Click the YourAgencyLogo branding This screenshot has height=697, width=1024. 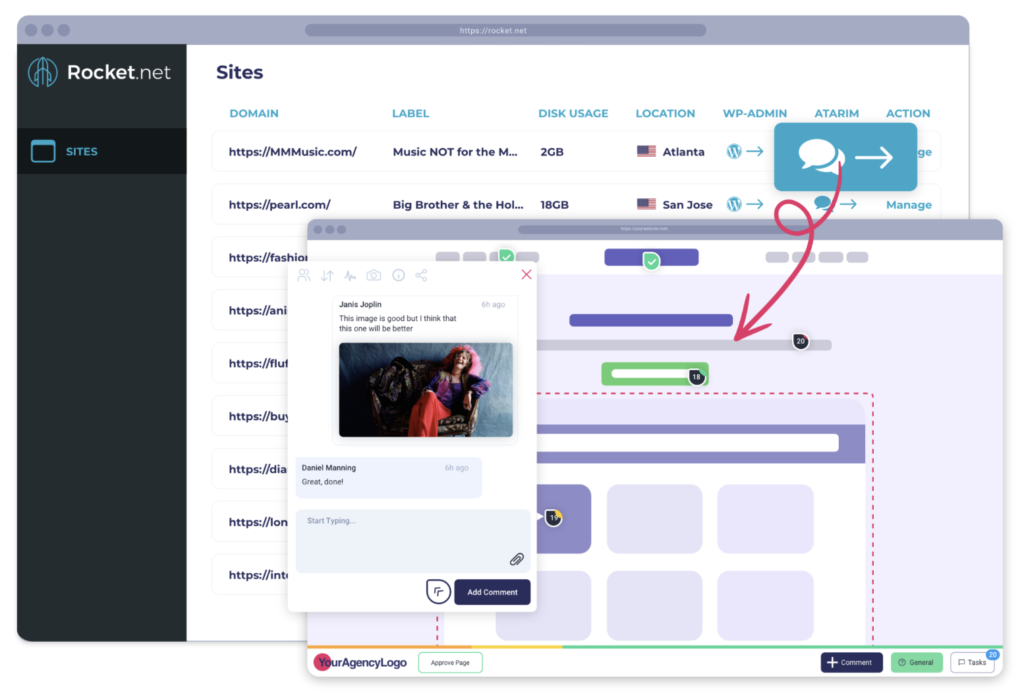point(360,662)
